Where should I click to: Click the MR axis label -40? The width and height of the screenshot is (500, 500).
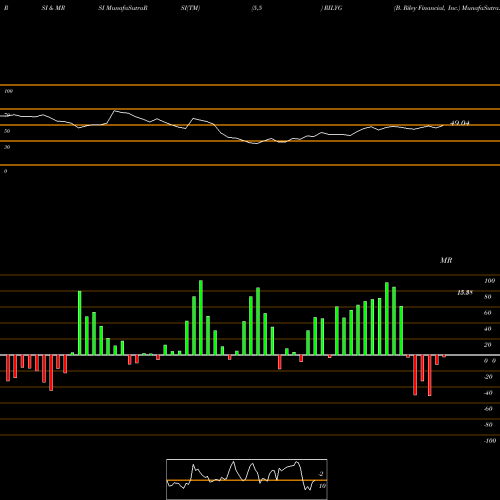(x=488, y=393)
